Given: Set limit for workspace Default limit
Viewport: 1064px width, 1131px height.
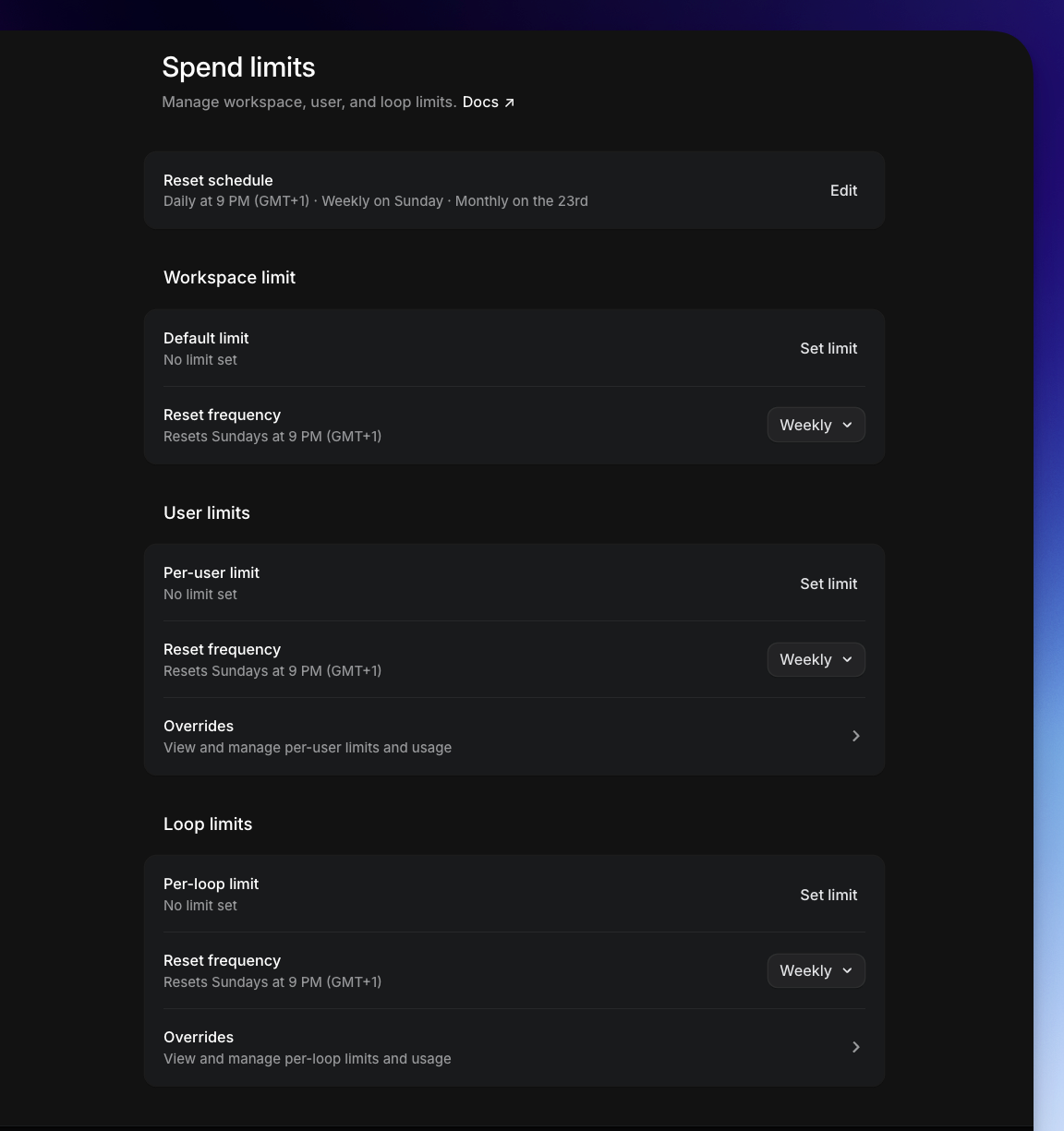Looking at the screenshot, I should (828, 348).
